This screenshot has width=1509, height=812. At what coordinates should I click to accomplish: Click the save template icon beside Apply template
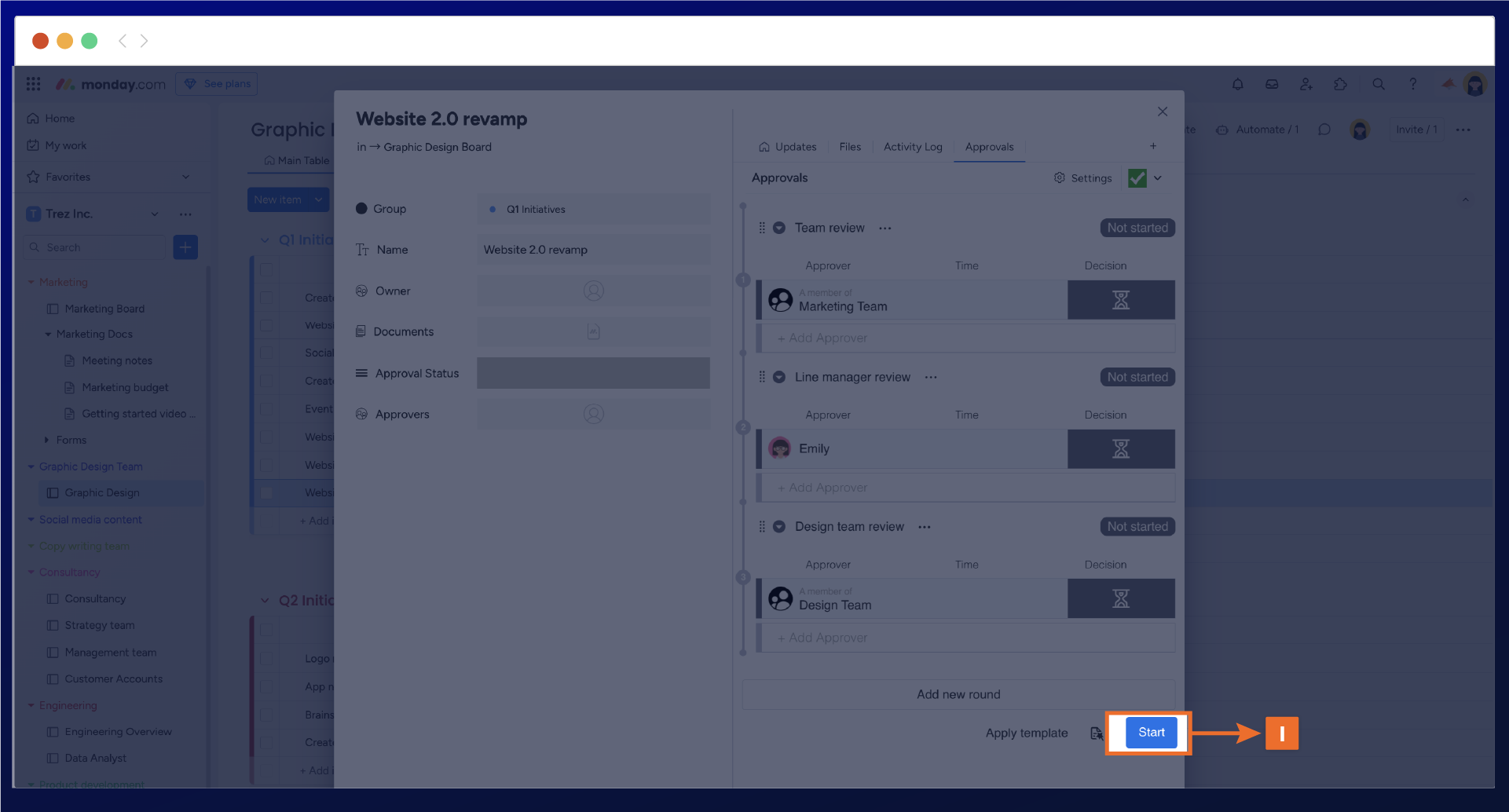pos(1097,733)
